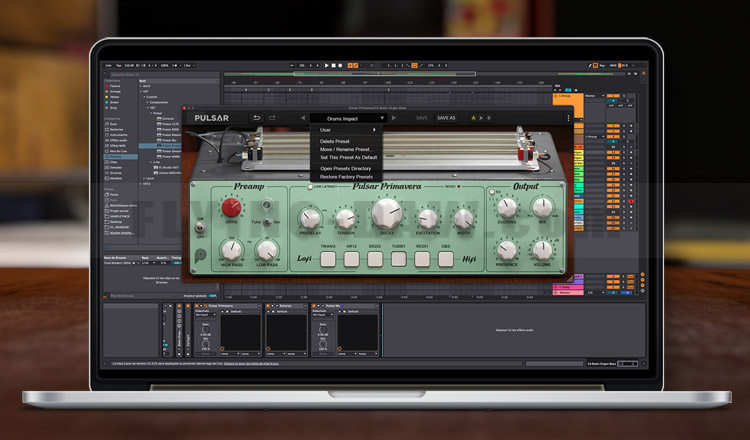750x440 pixels.
Task: Click the Ableton Record button
Action: (340, 66)
